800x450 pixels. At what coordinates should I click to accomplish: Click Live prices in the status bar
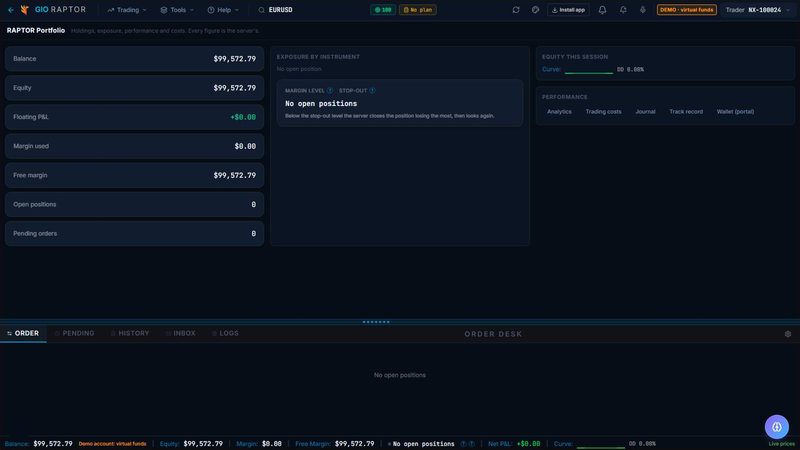[781, 444]
